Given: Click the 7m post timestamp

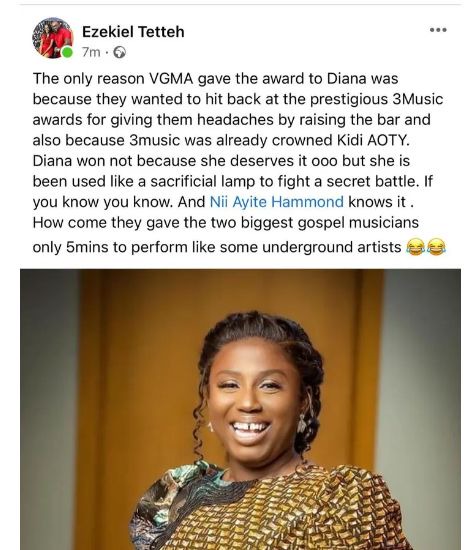Looking at the screenshot, I should (91, 52).
